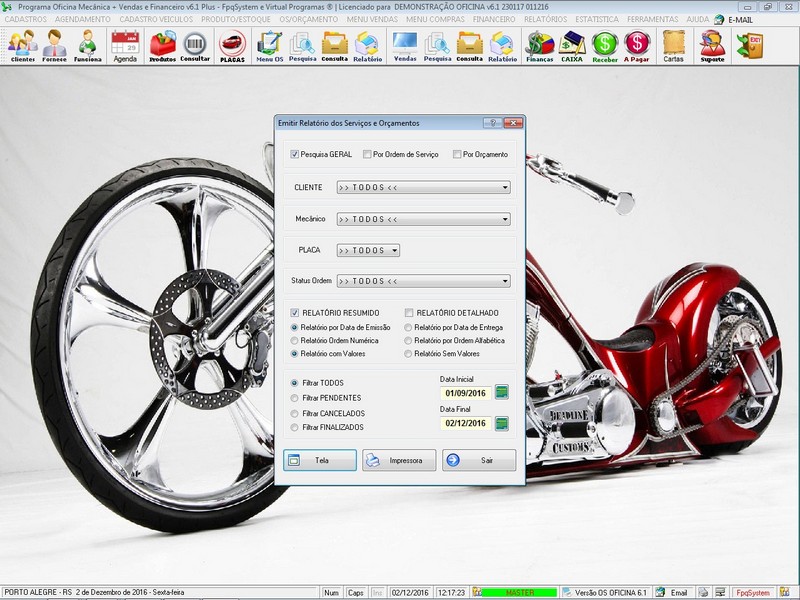
Task: Select Filtrar PENDENTES radio button
Action: 294,398
